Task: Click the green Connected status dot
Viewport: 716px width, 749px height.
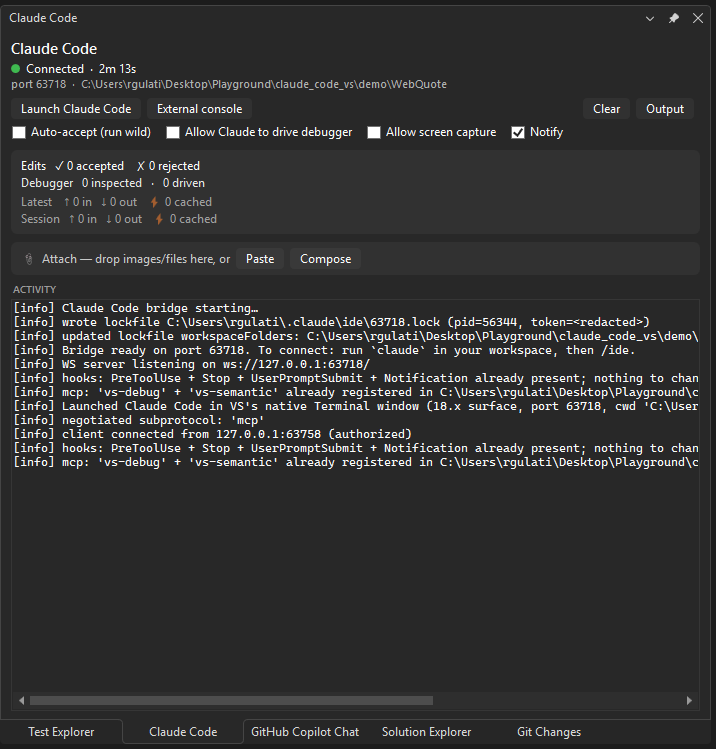Action: [16, 69]
